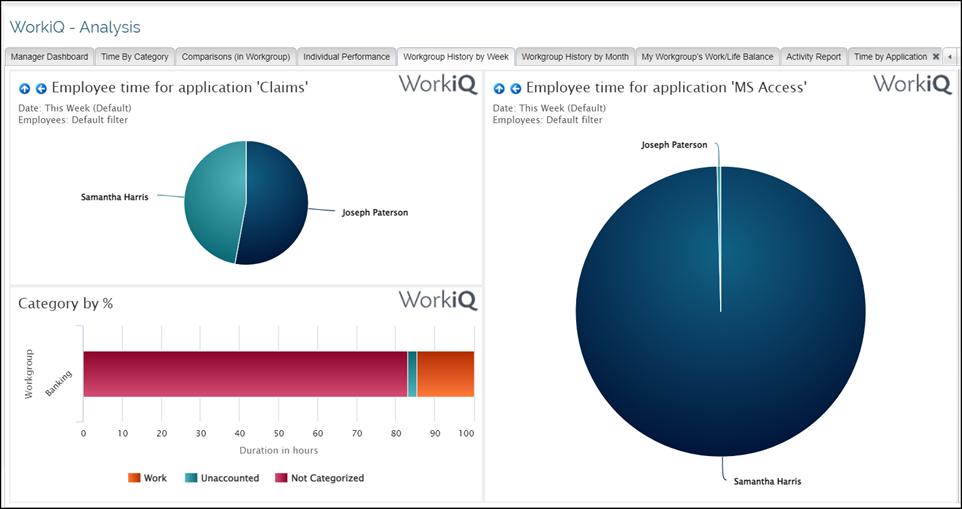The image size is (962, 509).
Task: Click the back arrow icon in MS Access panel
Action: coord(515,89)
